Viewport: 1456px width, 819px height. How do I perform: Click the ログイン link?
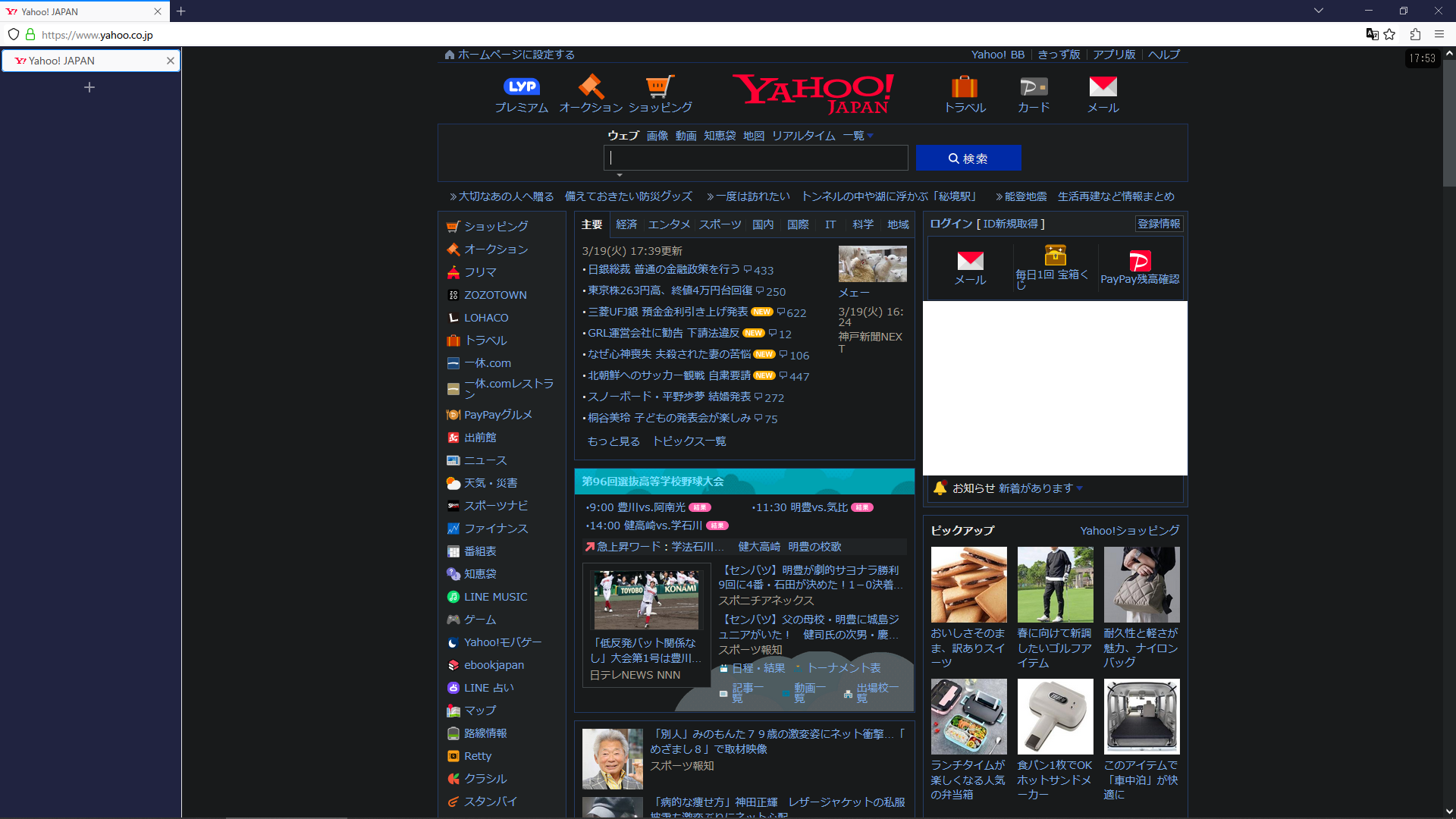click(x=951, y=224)
